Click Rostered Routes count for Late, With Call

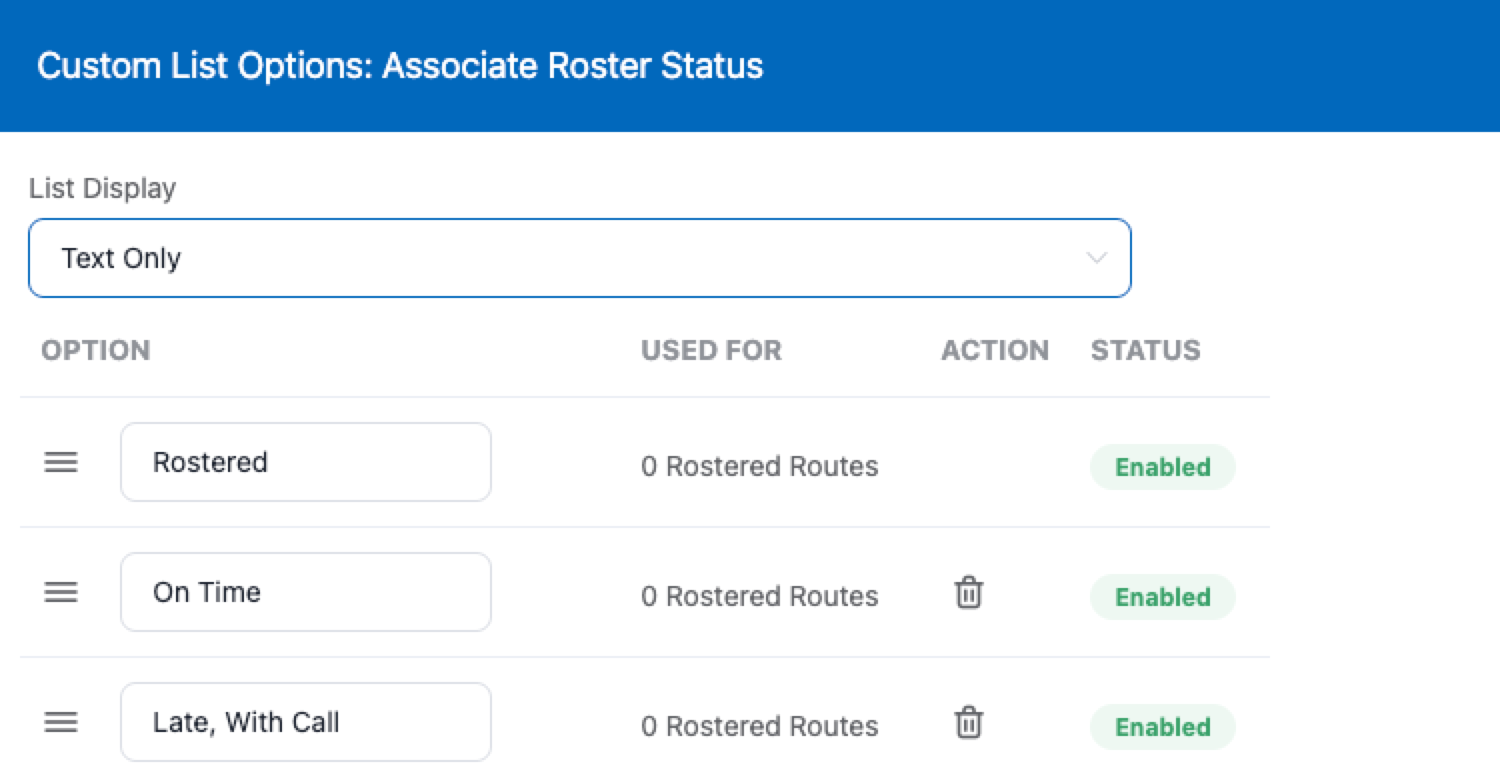coord(759,727)
